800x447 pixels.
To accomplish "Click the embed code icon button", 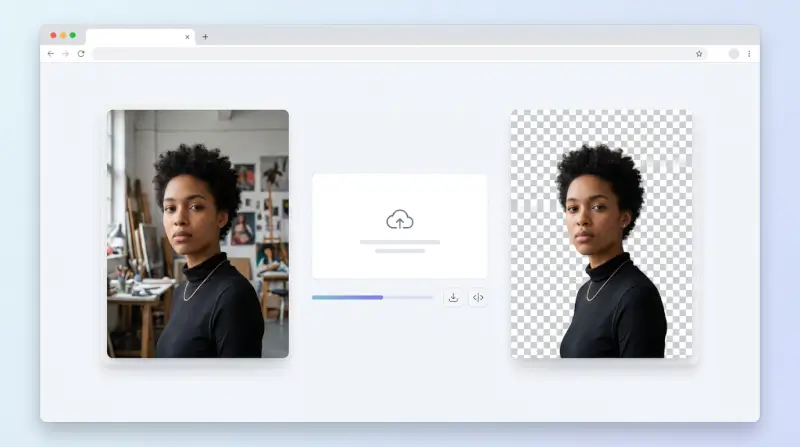I will [x=478, y=297].
